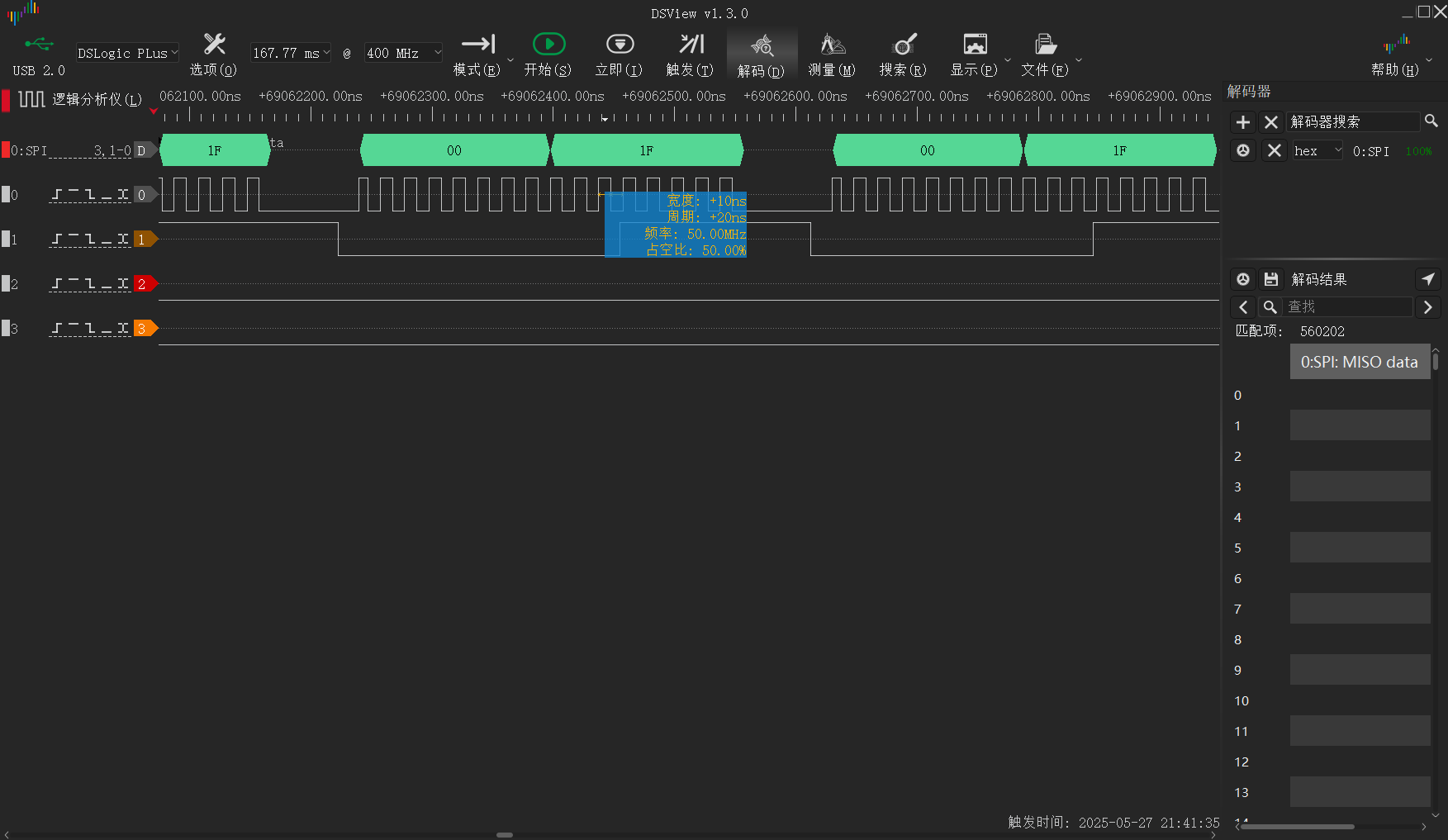Click the channel 0 color bar
The width and height of the screenshot is (1448, 840).
[5, 195]
